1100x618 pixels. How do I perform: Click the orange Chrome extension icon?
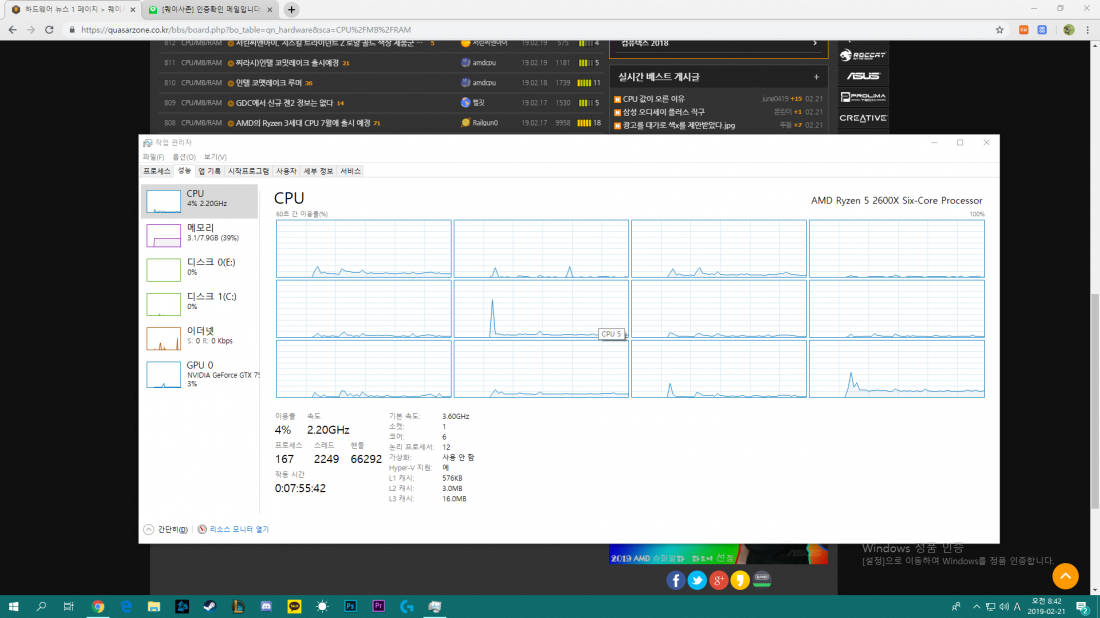click(1024, 29)
